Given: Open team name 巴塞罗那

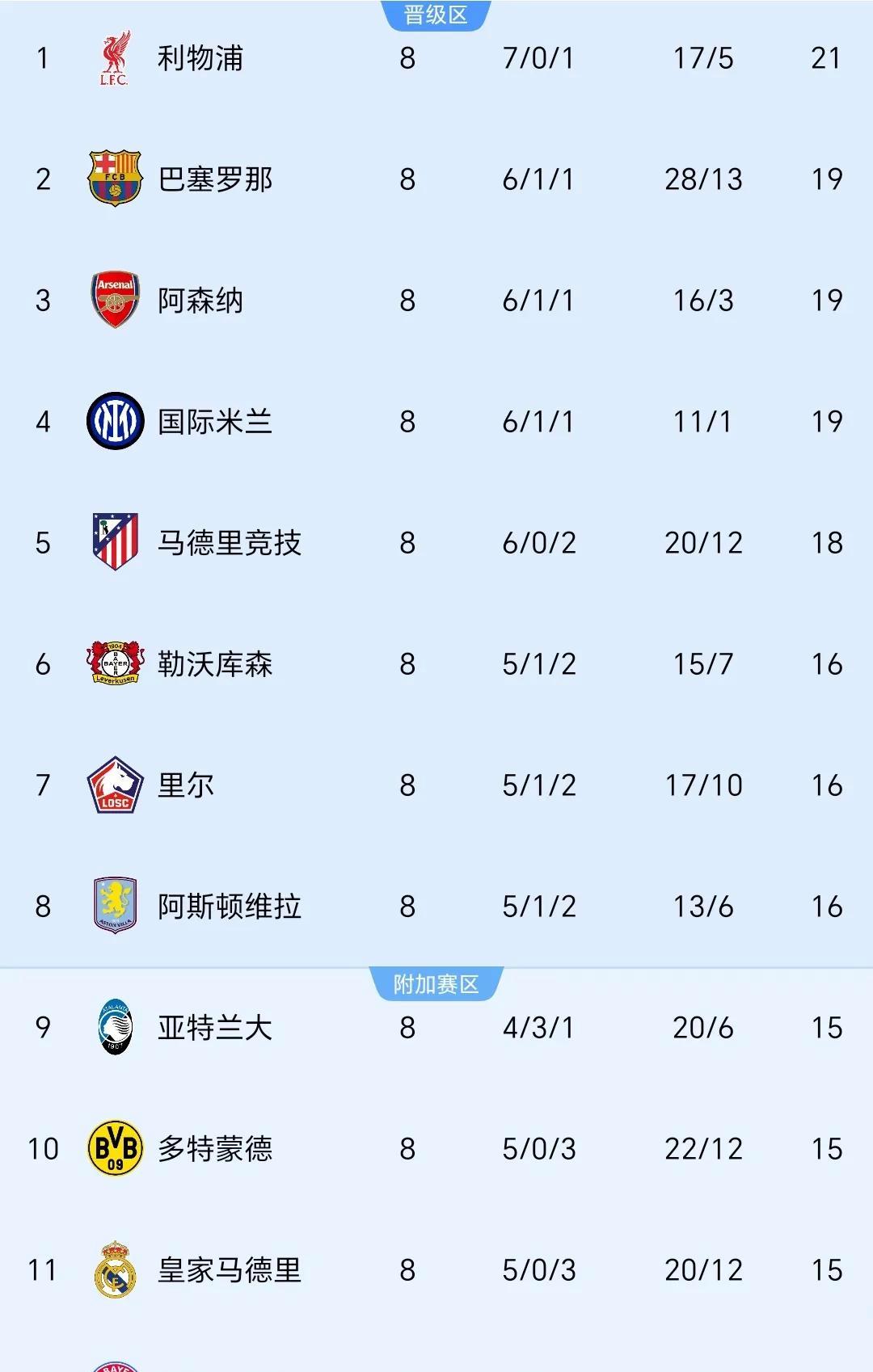Looking at the screenshot, I should (215, 179).
